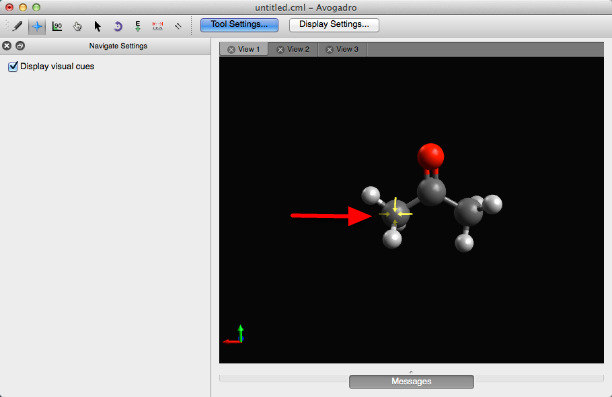The height and width of the screenshot is (397, 612).
Task: Open the Display Settings panel
Action: pos(334,25)
